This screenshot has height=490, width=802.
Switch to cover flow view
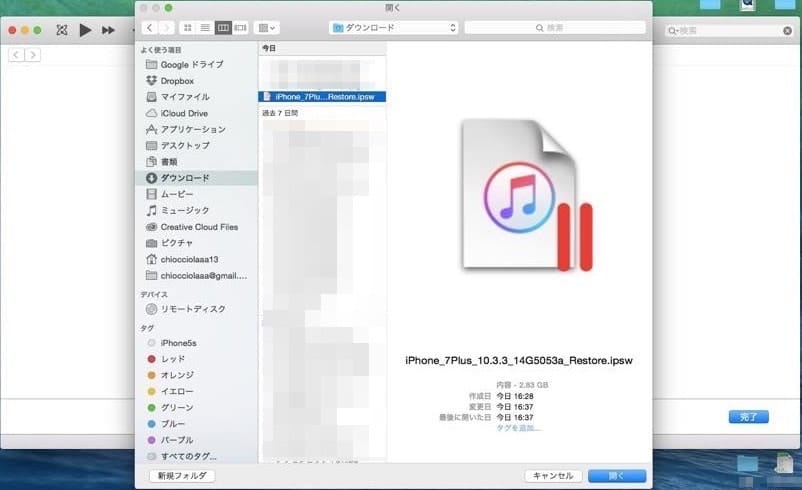(x=240, y=28)
